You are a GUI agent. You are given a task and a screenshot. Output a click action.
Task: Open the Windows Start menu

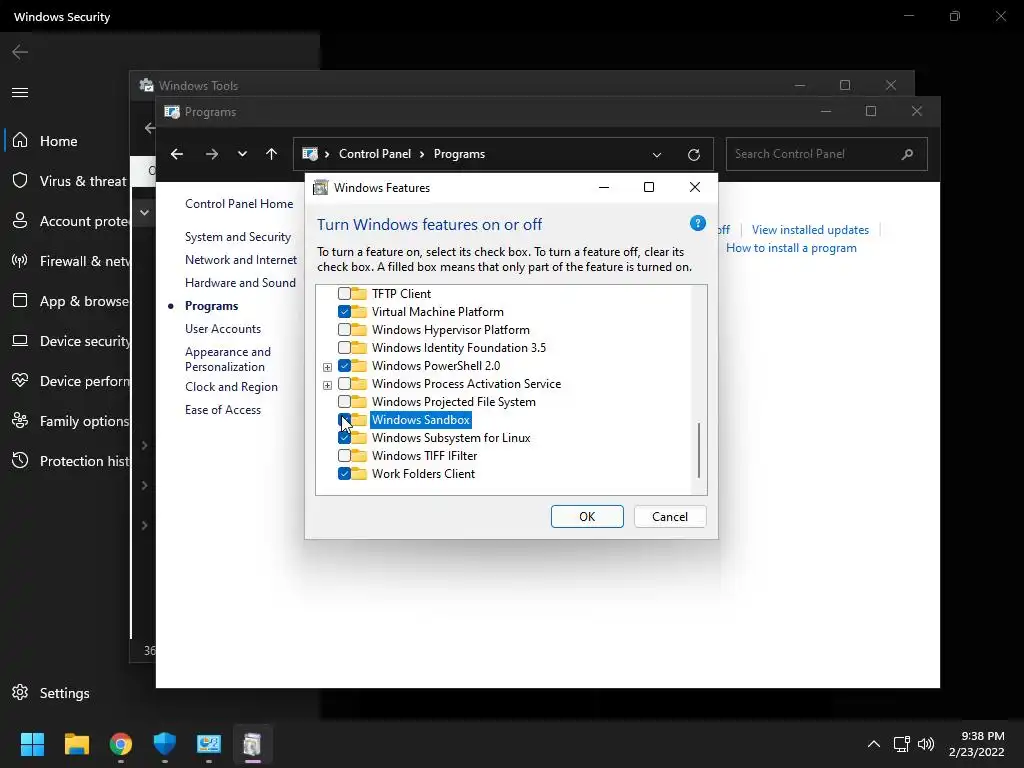coord(32,744)
